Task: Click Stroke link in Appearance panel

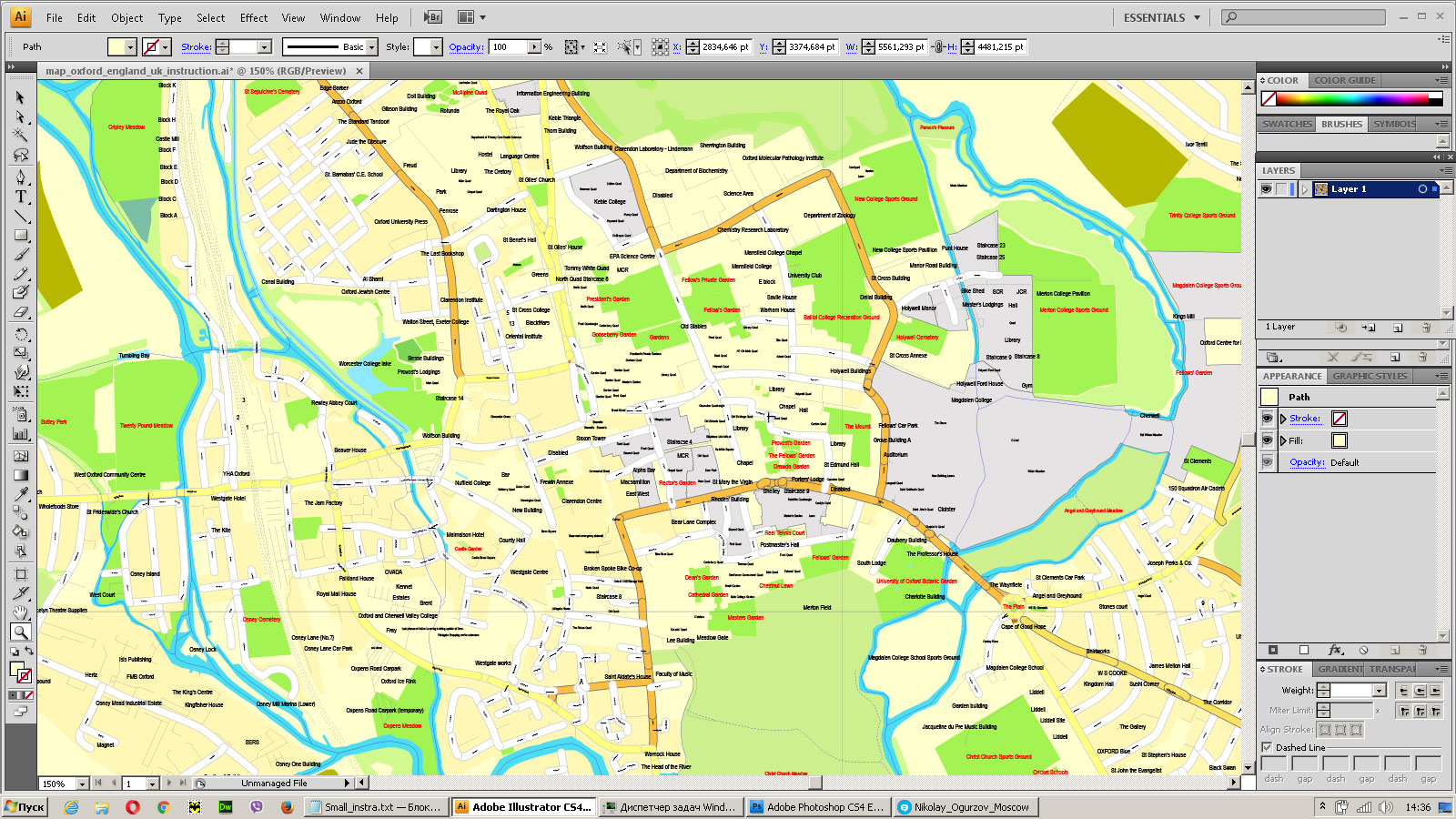Action: pos(1305,419)
